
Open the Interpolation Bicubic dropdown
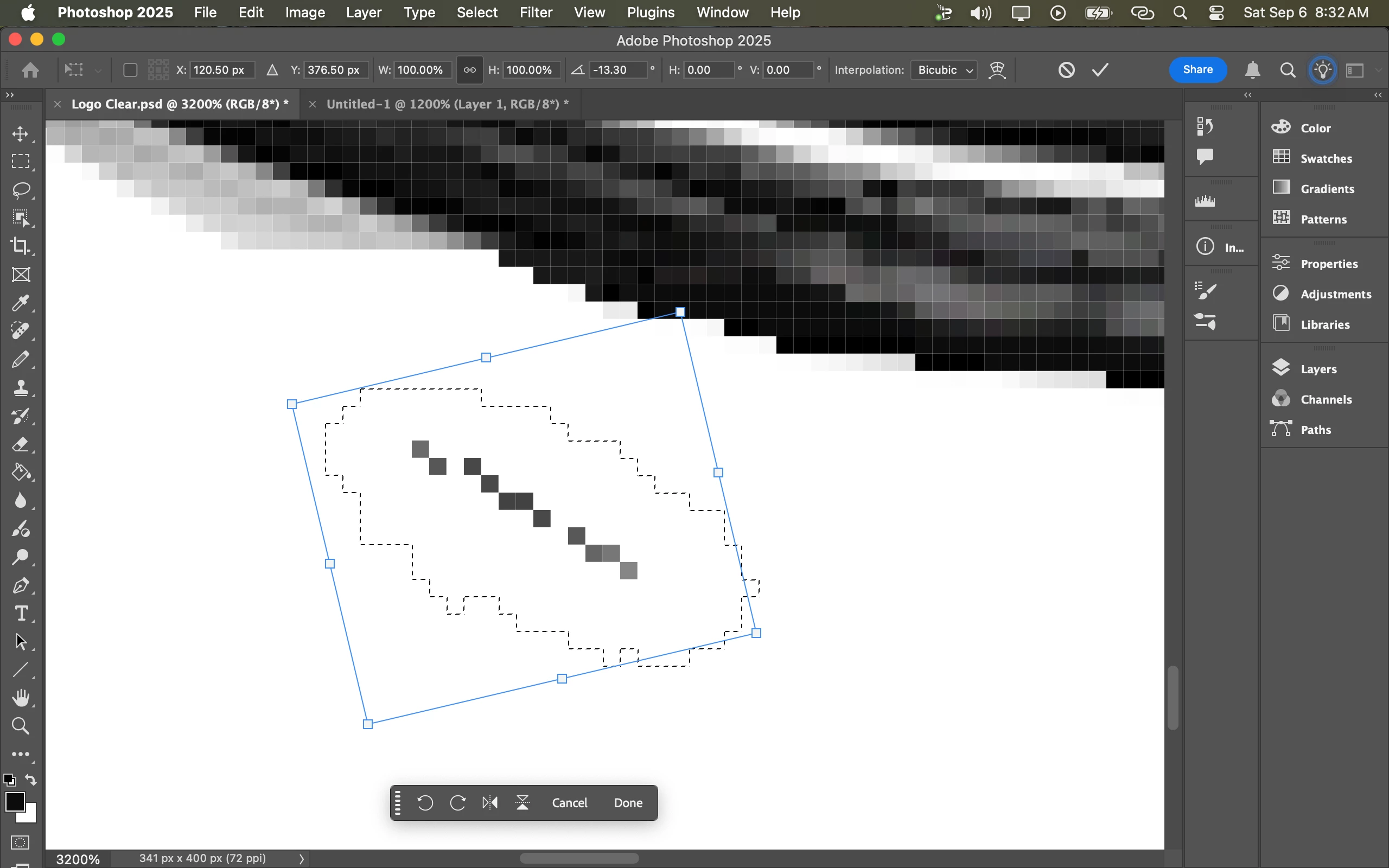(x=944, y=70)
